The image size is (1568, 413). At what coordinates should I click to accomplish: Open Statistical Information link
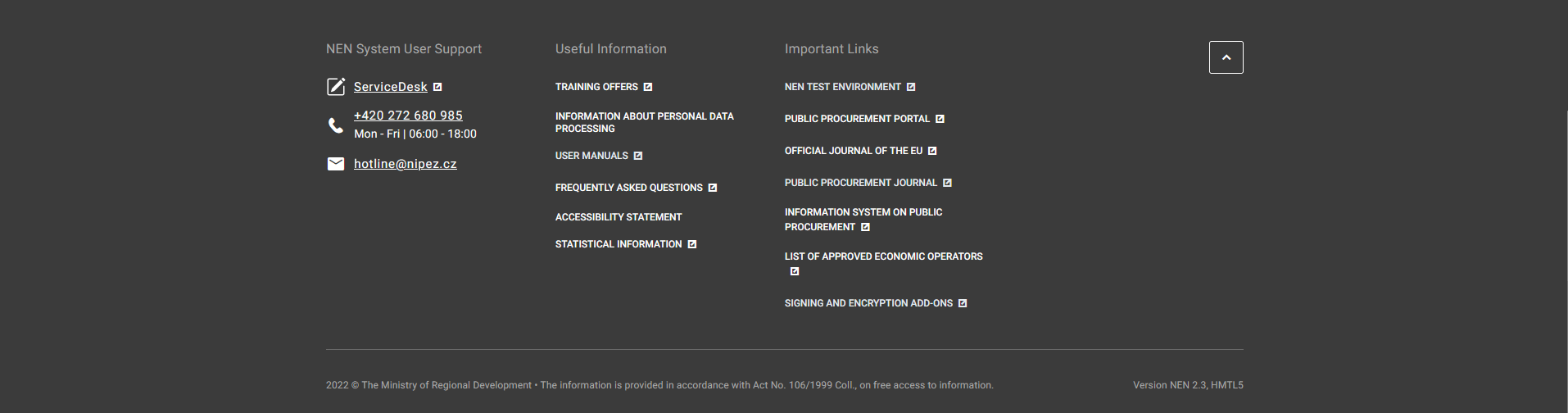point(619,244)
